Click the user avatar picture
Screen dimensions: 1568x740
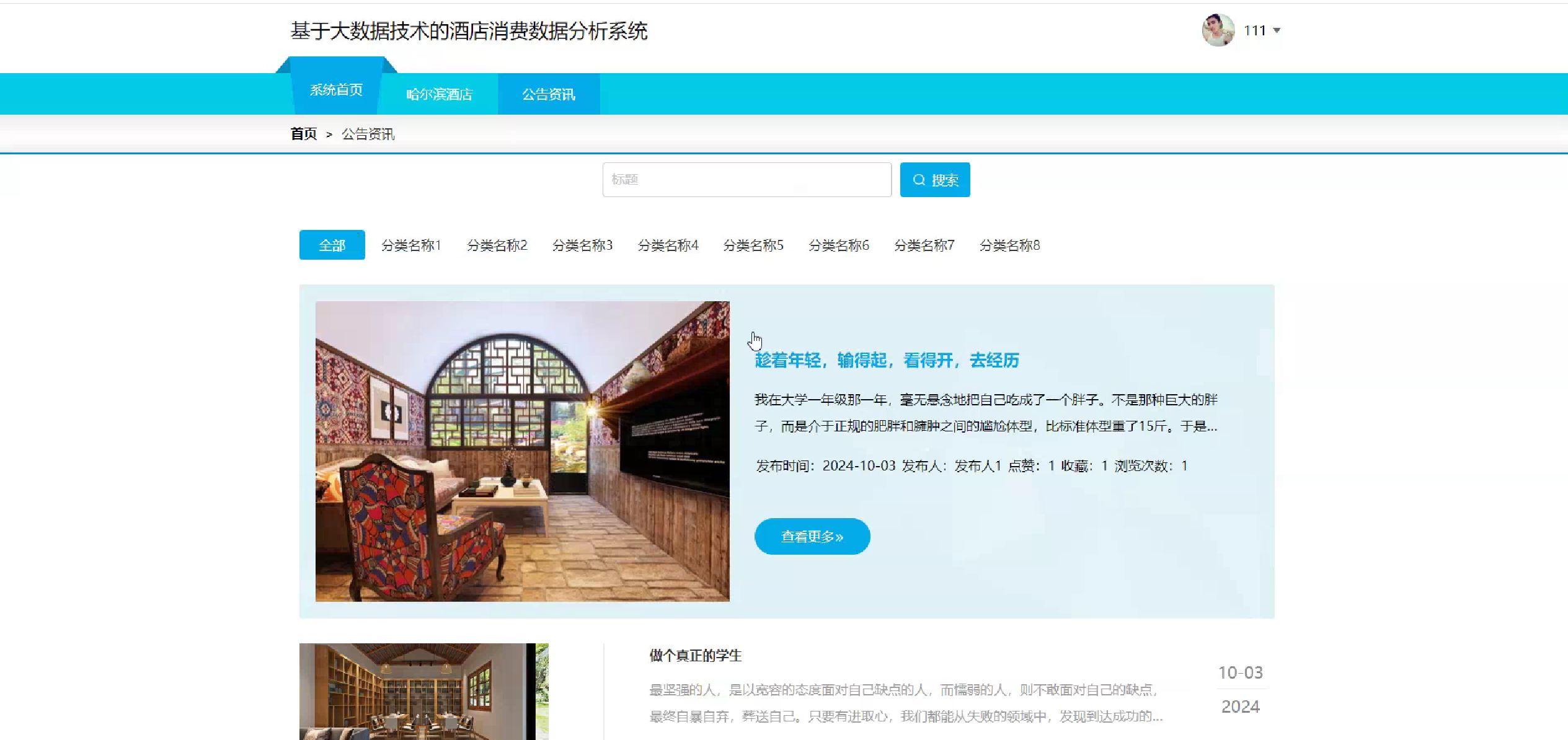(1218, 30)
